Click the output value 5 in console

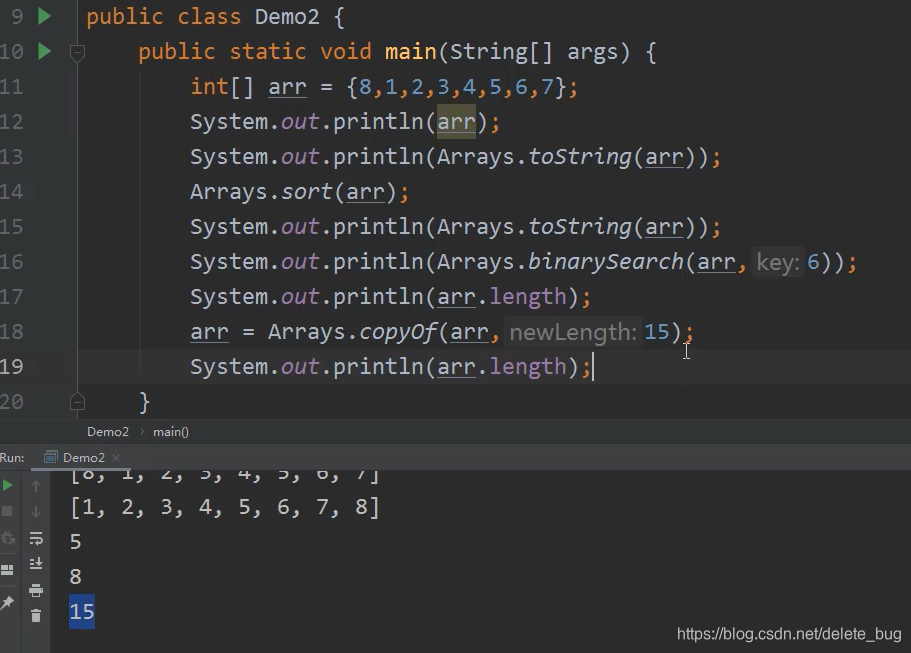coord(76,541)
